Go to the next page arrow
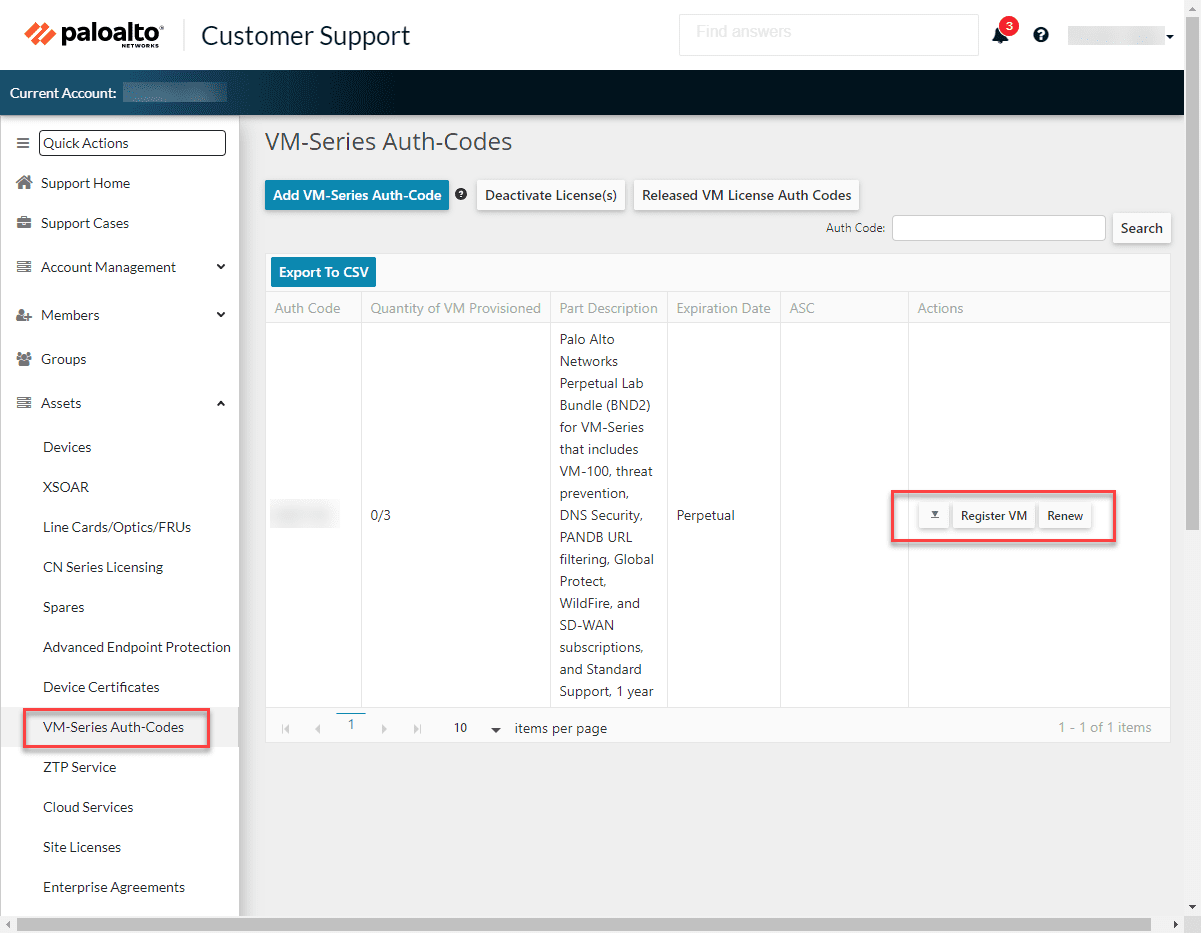The width and height of the screenshot is (1201, 933). 384,729
